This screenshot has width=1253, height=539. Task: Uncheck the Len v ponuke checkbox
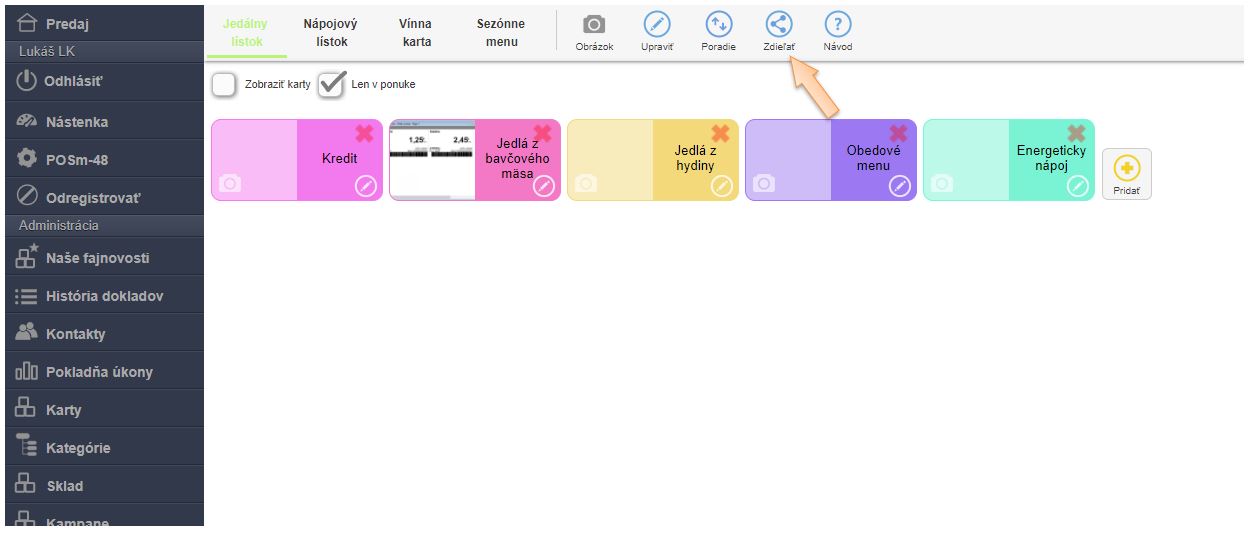331,85
